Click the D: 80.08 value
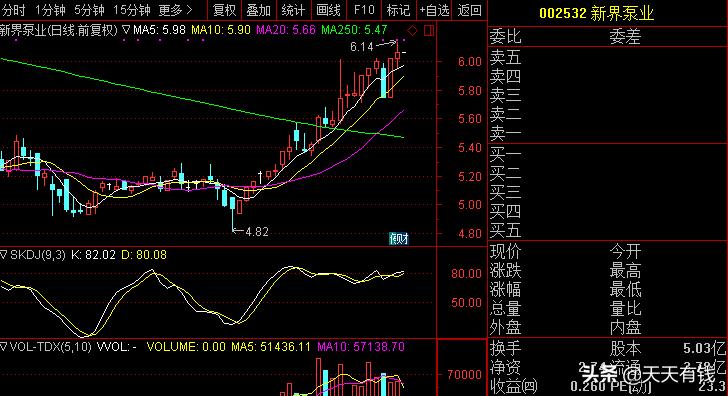 (x=144, y=254)
